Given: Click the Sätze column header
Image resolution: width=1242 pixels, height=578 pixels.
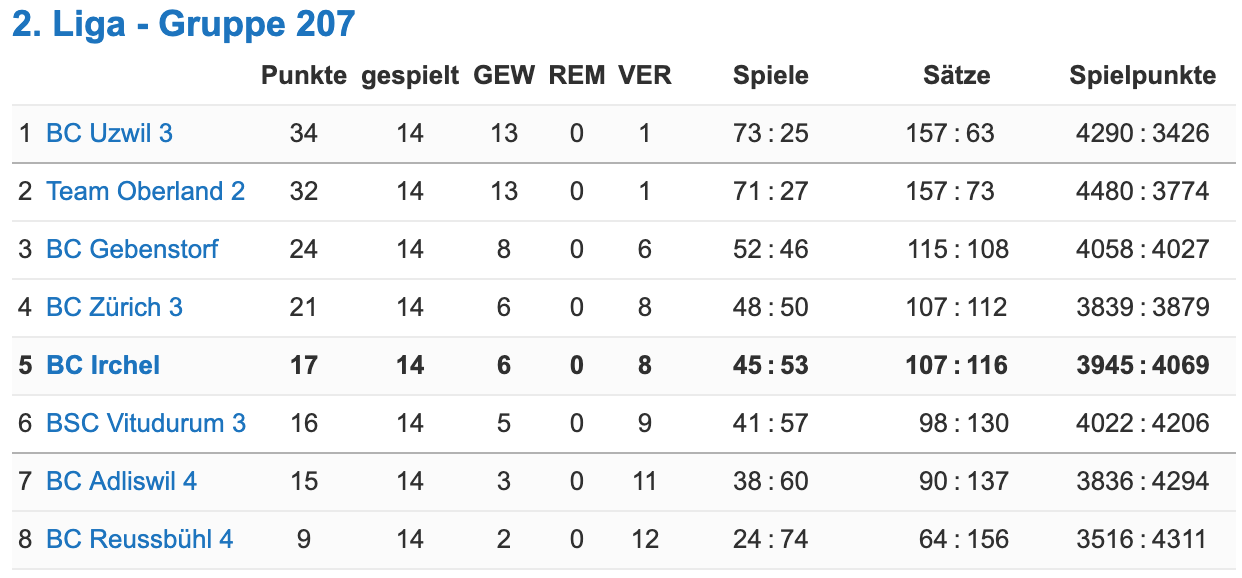Looking at the screenshot, I should coord(957,75).
